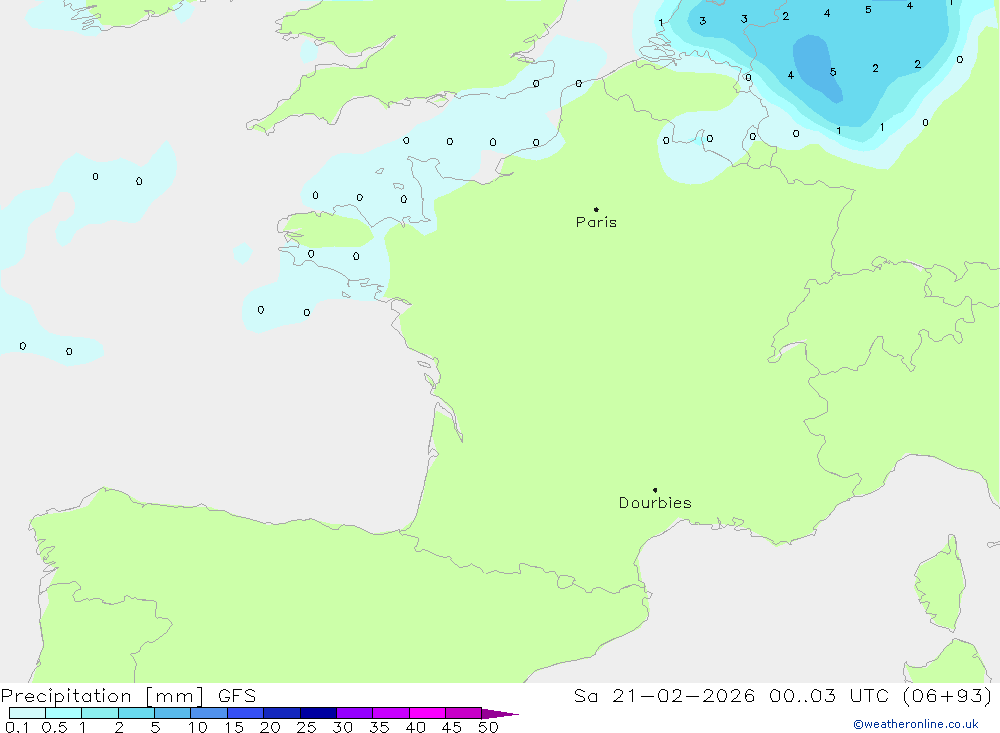1000x733 pixels.
Task: Pick the 10–15 mm legend color swatch
Action: pyautogui.click(x=209, y=713)
